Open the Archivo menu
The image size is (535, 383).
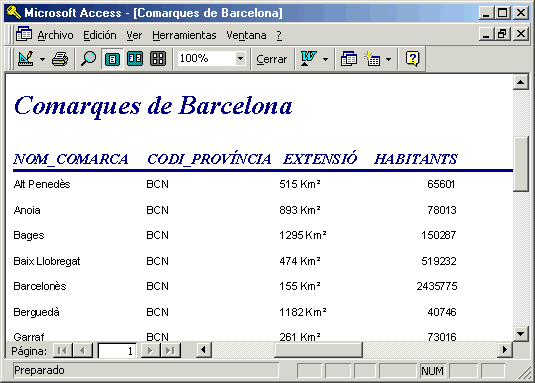pyautogui.click(x=55, y=35)
